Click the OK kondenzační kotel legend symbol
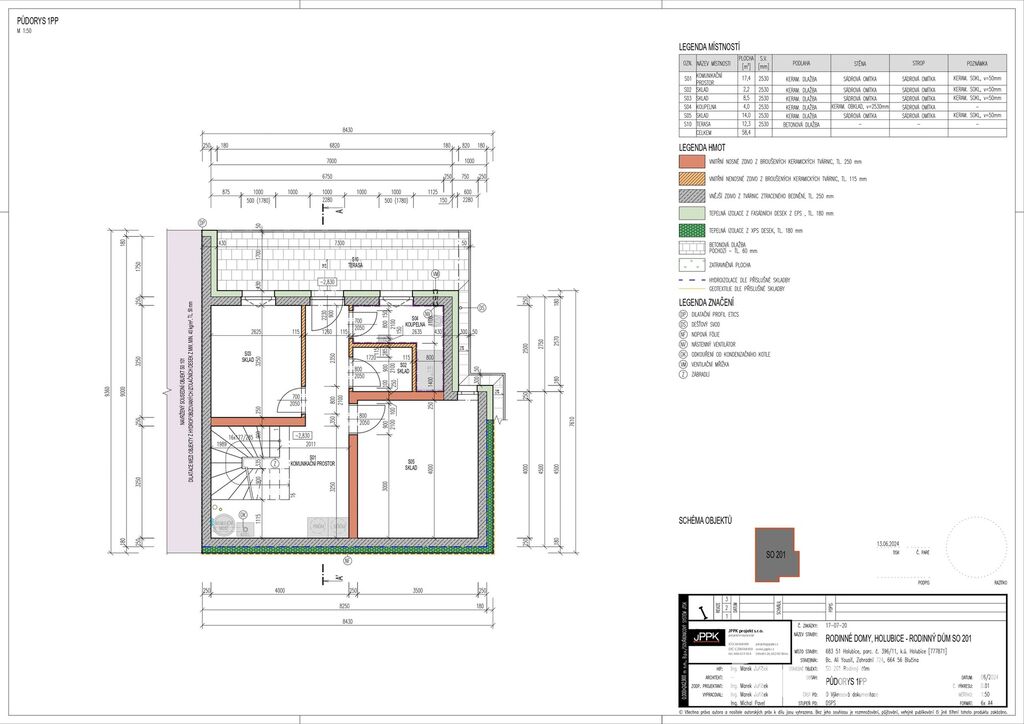The height and width of the screenshot is (724, 1024). coord(683,354)
